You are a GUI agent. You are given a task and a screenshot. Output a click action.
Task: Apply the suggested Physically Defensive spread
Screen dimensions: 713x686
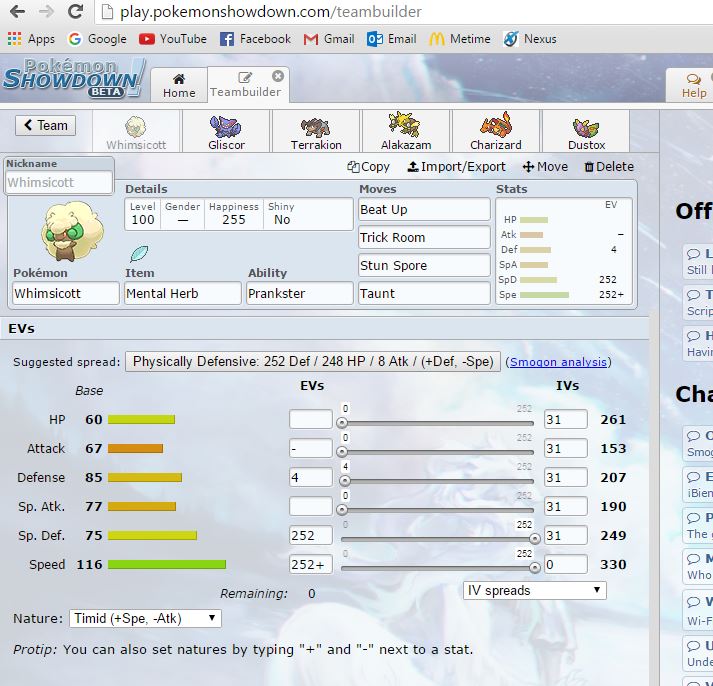[x=313, y=361]
